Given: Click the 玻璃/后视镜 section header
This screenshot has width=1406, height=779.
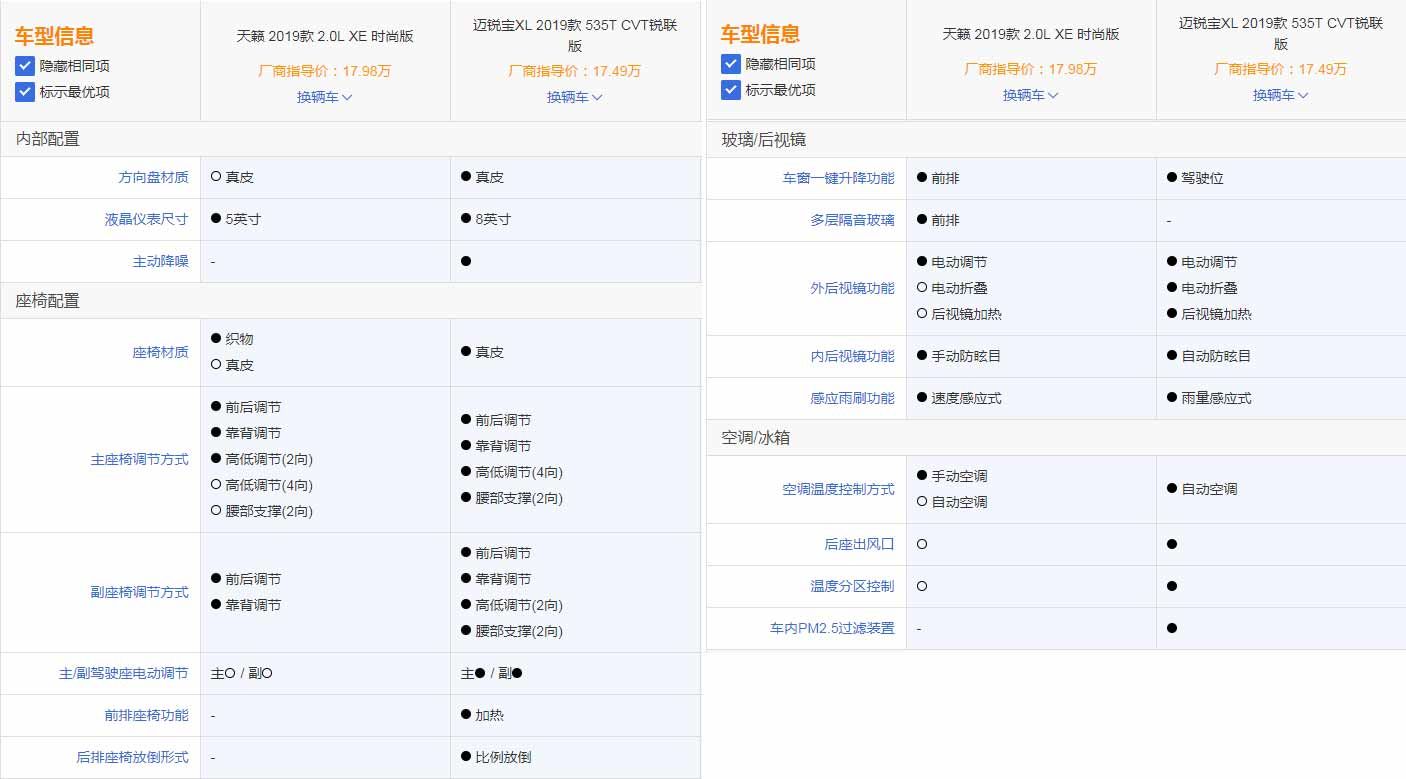Looking at the screenshot, I should pyautogui.click(x=764, y=140).
